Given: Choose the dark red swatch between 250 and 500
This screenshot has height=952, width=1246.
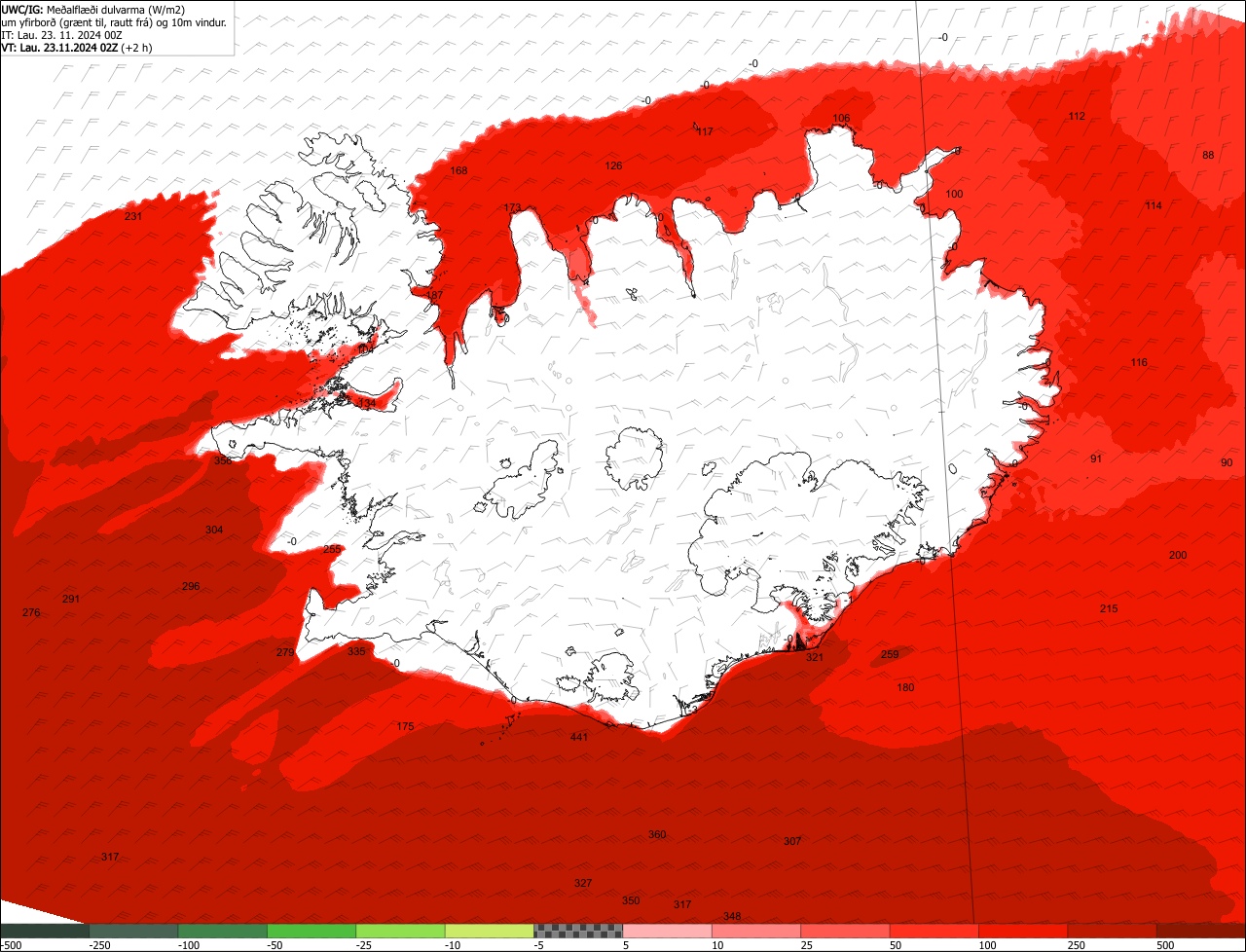Looking at the screenshot, I should coord(1113,931).
